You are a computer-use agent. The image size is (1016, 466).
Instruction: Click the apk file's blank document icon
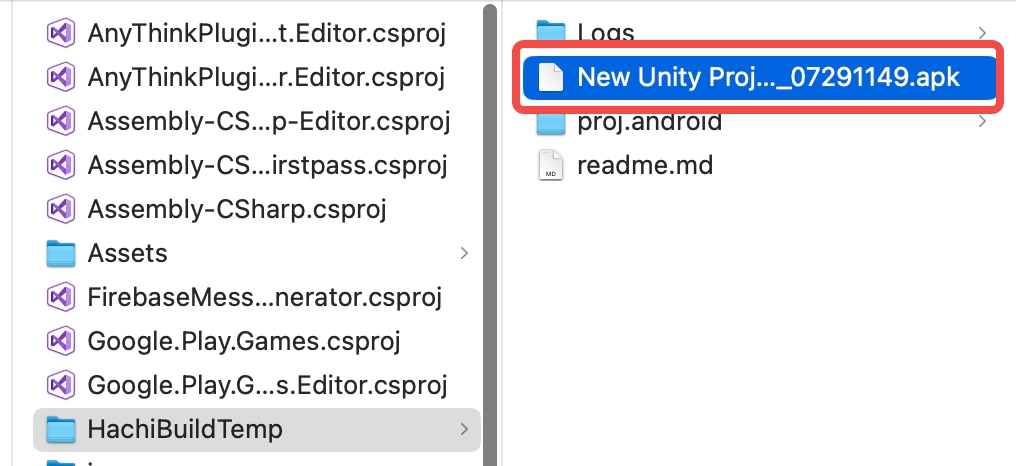click(x=551, y=77)
